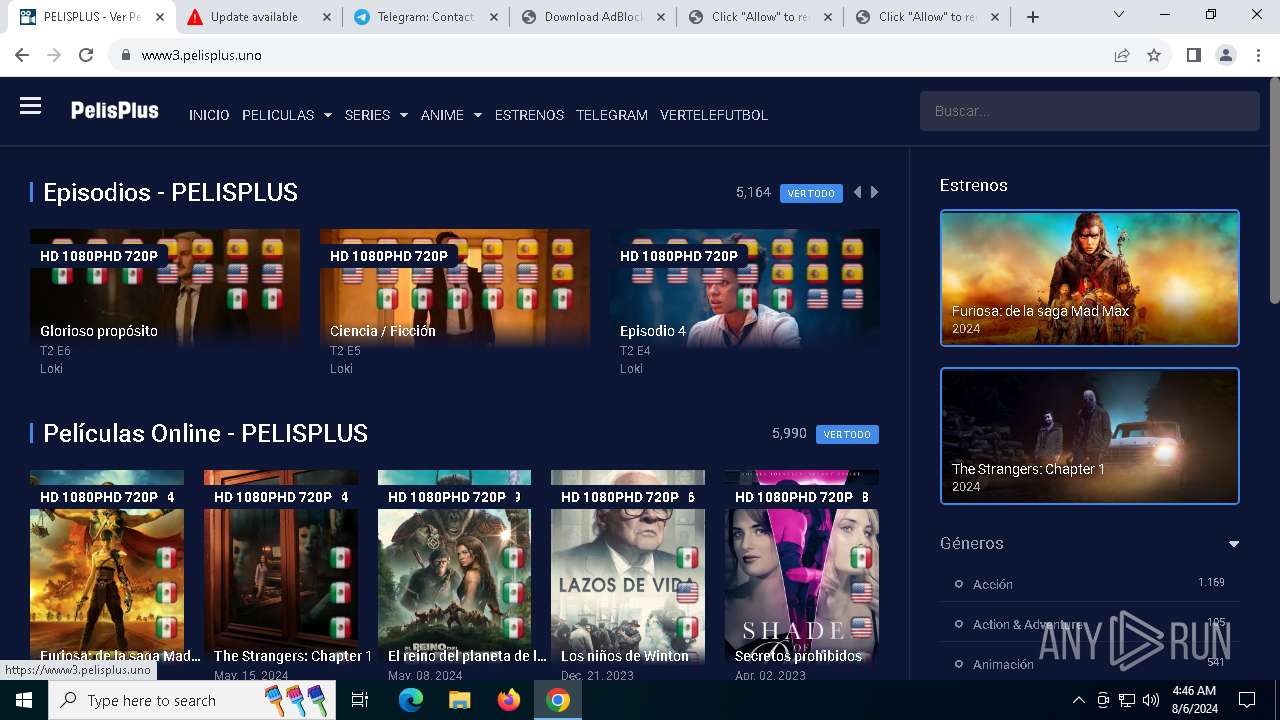The image size is (1280, 720).
Task: Show previous episodes with left arrow
Action: (x=857, y=192)
